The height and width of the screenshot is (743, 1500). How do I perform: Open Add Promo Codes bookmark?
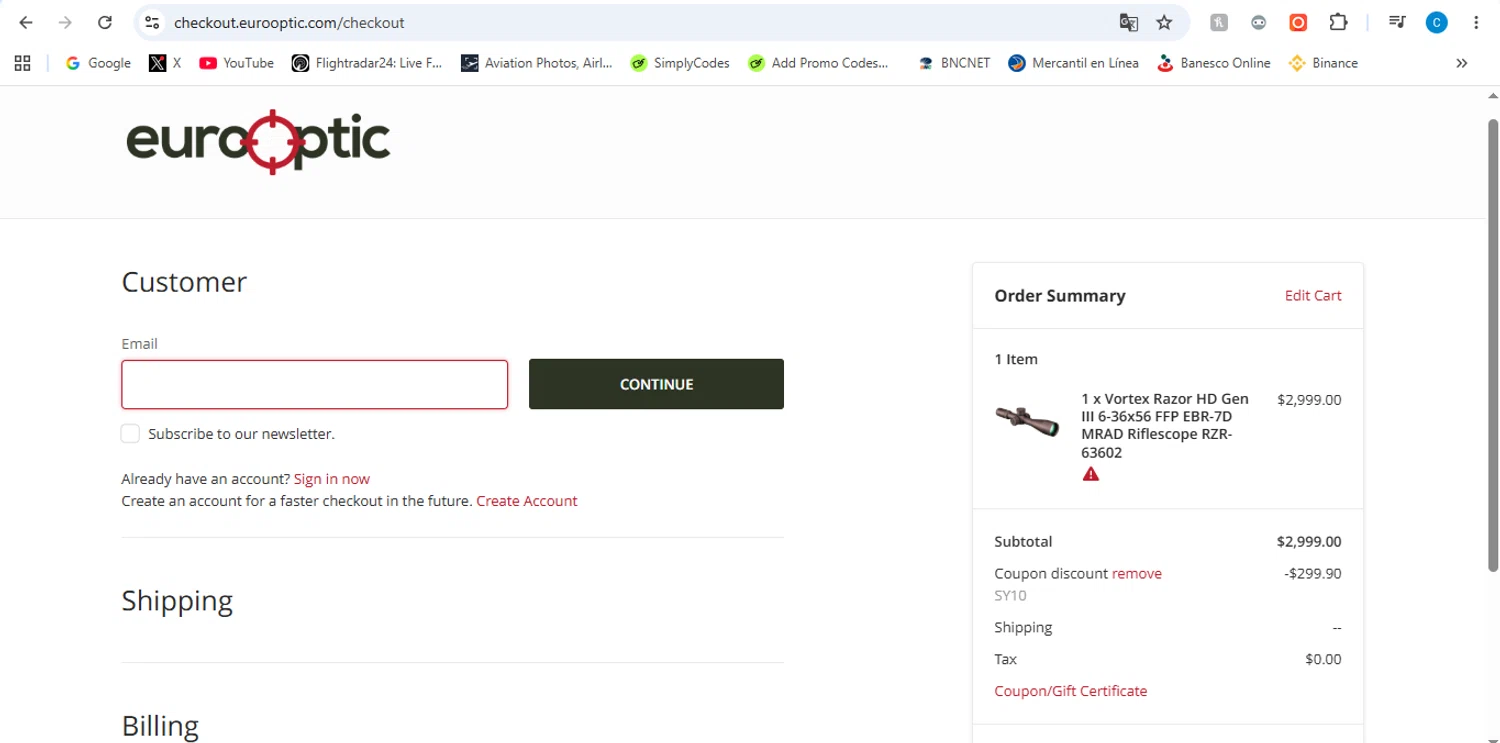tap(818, 63)
